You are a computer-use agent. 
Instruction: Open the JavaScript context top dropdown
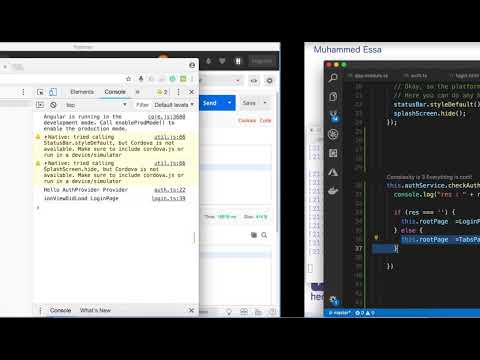pyautogui.click(x=96, y=105)
